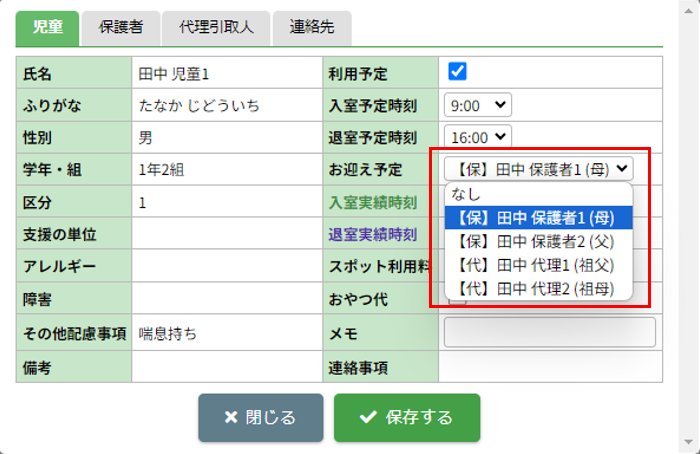The image size is (700, 454).
Task: Toggle the 利用予定 checkbox
Action: [458, 72]
